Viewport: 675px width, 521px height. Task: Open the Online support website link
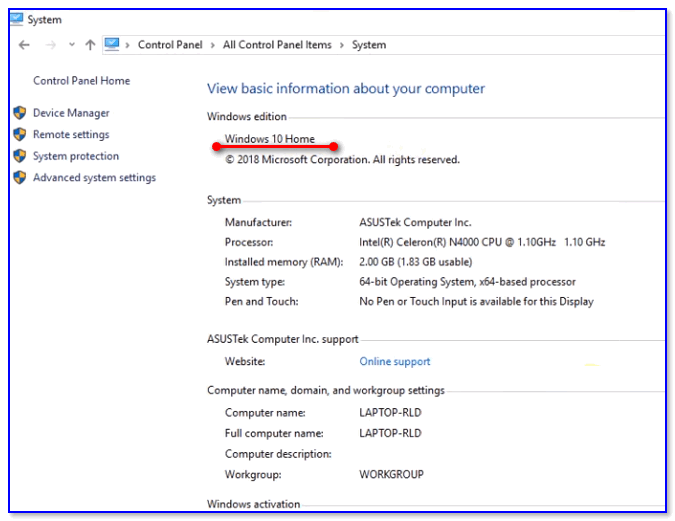(x=395, y=362)
